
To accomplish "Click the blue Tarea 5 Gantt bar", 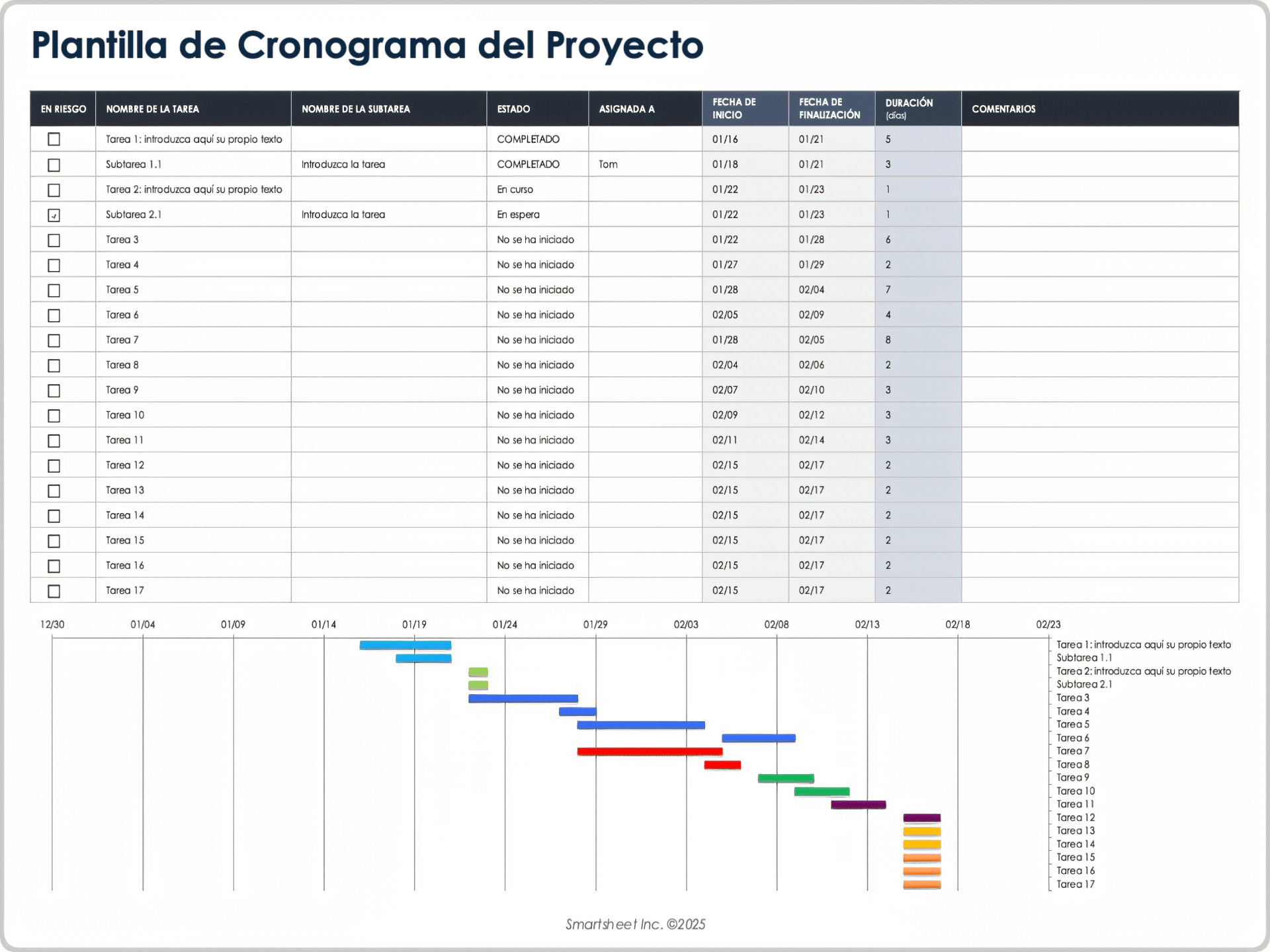I will point(641,725).
